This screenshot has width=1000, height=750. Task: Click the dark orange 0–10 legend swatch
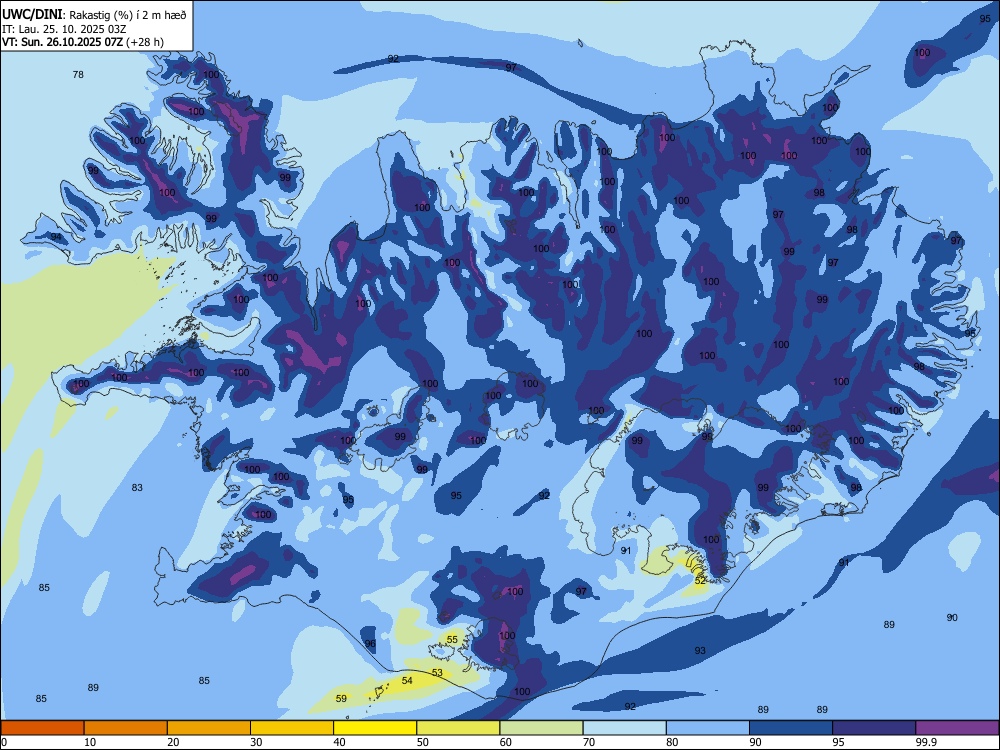42,728
